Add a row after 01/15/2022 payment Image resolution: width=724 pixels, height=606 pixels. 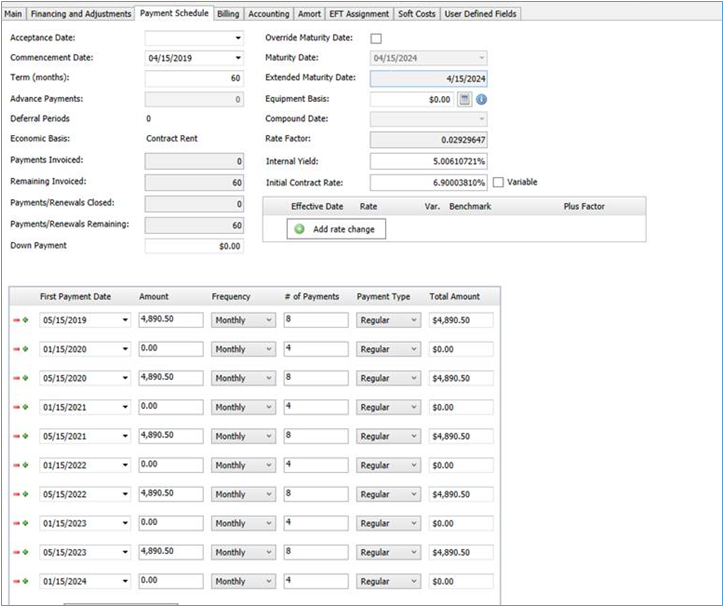(25, 465)
